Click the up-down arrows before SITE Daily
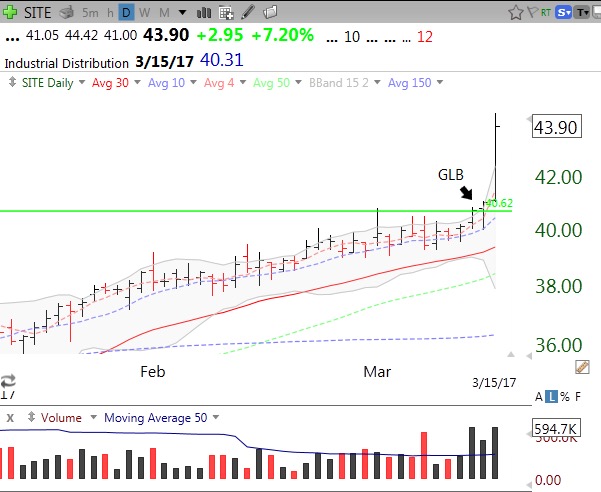This screenshot has width=601, height=492. [x=12, y=82]
